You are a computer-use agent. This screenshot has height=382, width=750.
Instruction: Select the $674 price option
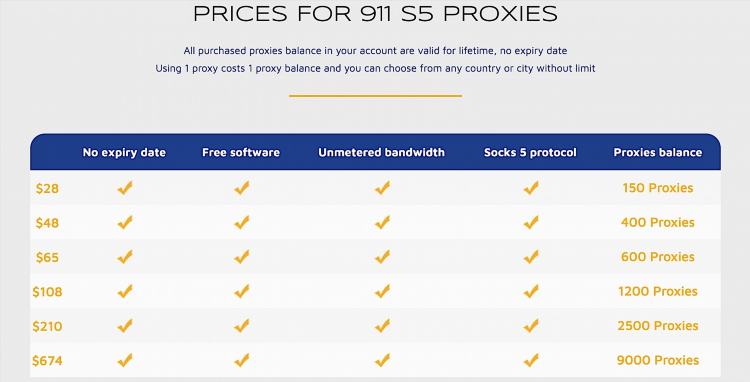(47, 360)
